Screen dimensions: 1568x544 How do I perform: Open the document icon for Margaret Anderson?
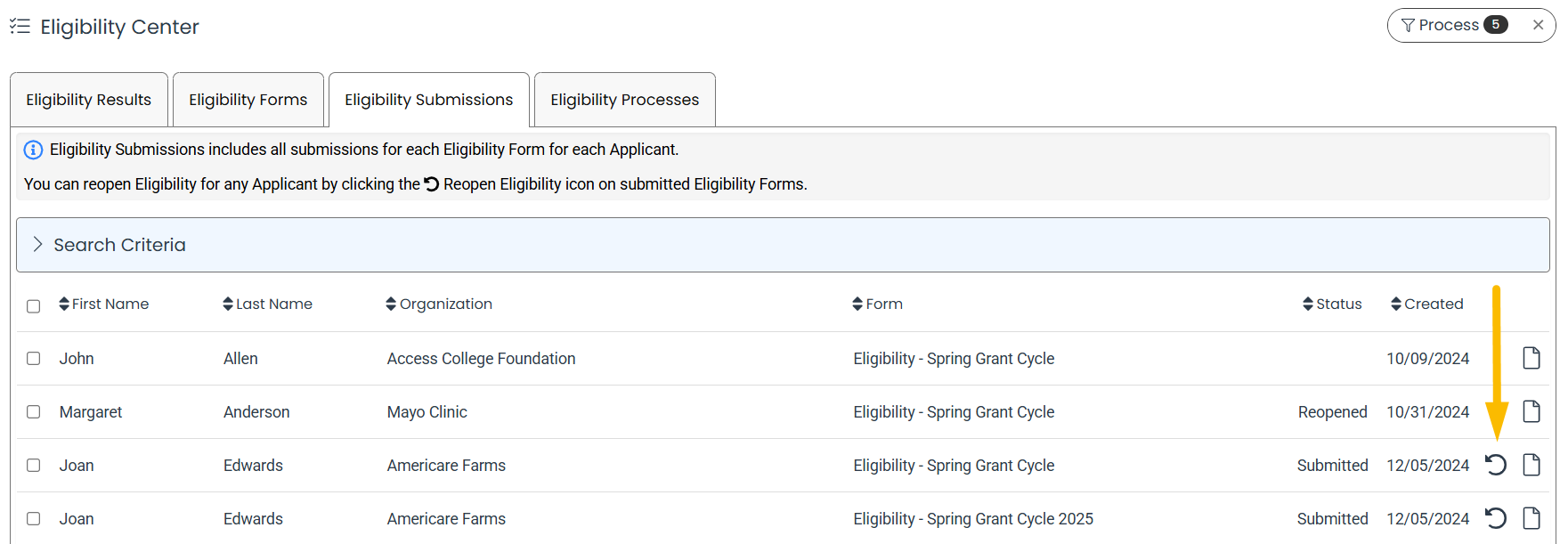(x=1531, y=411)
